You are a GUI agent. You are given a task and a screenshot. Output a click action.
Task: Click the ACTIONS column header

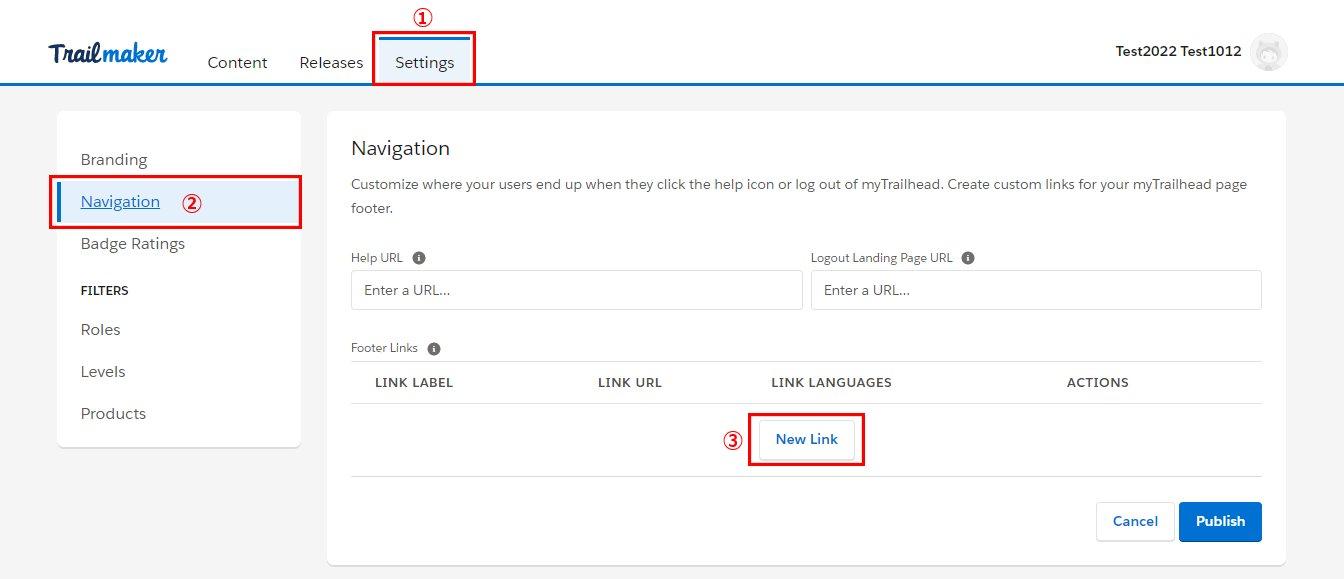point(1098,383)
